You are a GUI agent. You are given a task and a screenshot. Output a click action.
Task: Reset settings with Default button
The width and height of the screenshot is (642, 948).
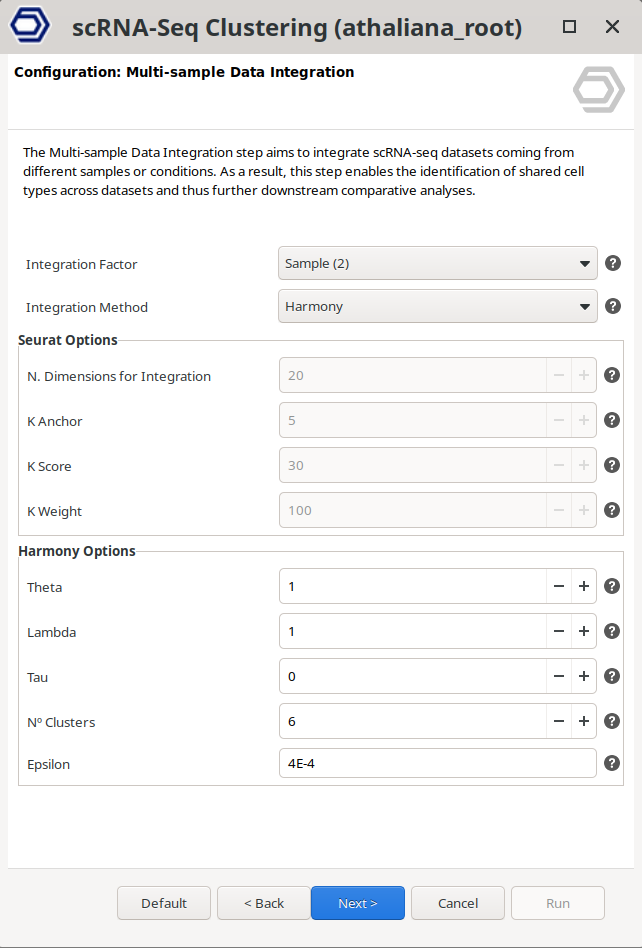pos(164,903)
